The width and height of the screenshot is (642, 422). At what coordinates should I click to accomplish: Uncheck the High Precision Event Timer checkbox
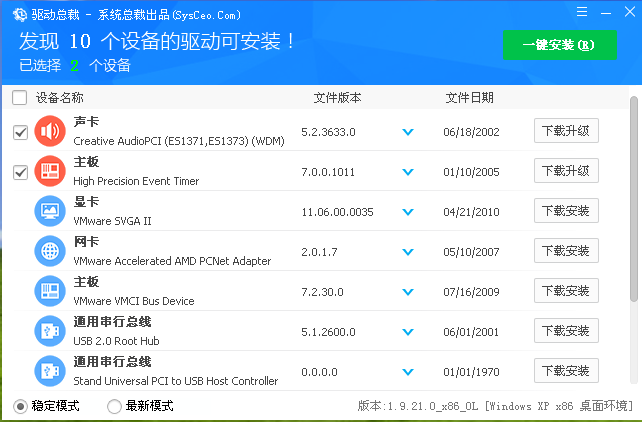(20, 173)
